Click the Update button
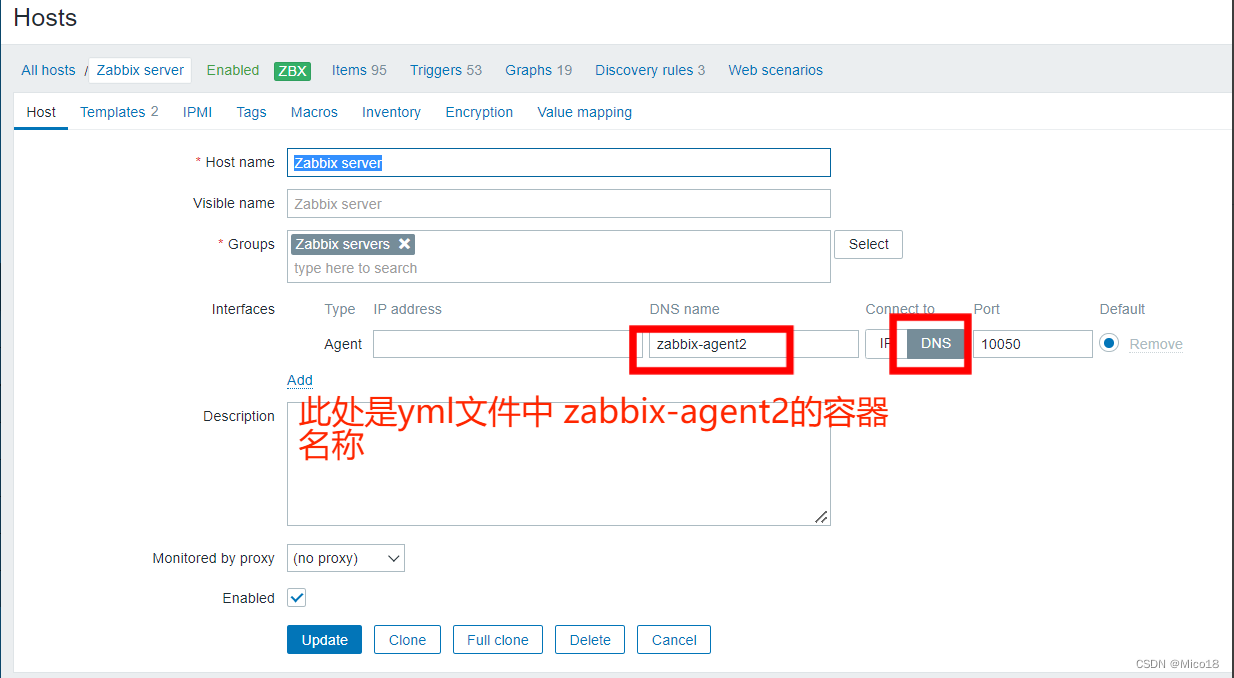Viewport: 1234px width, 678px height. point(325,640)
